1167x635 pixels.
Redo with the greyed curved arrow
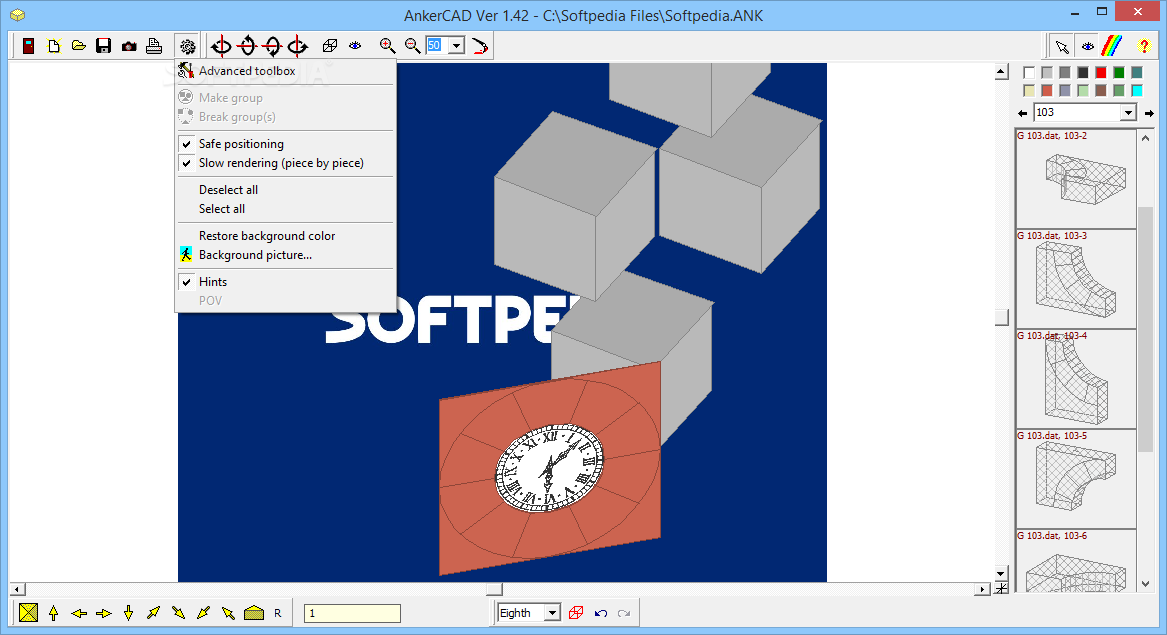pyautogui.click(x=624, y=613)
